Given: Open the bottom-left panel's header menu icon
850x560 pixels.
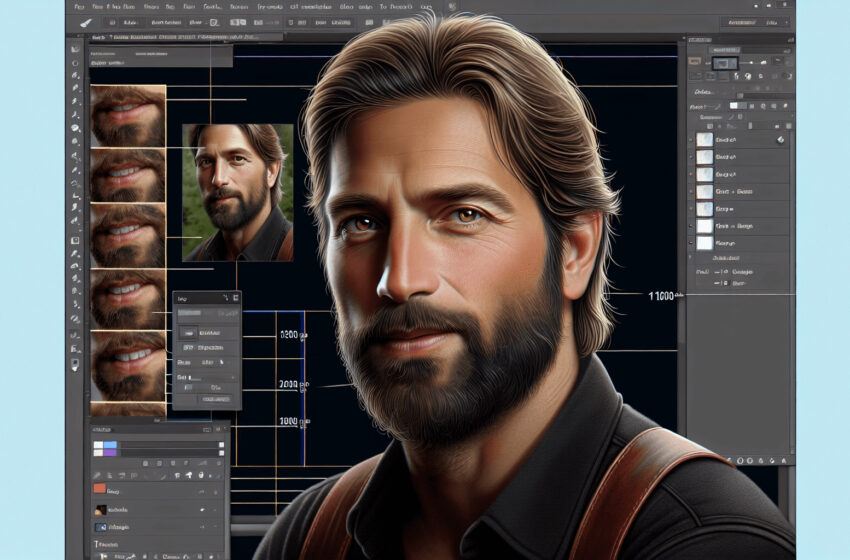Looking at the screenshot, I should [x=218, y=429].
